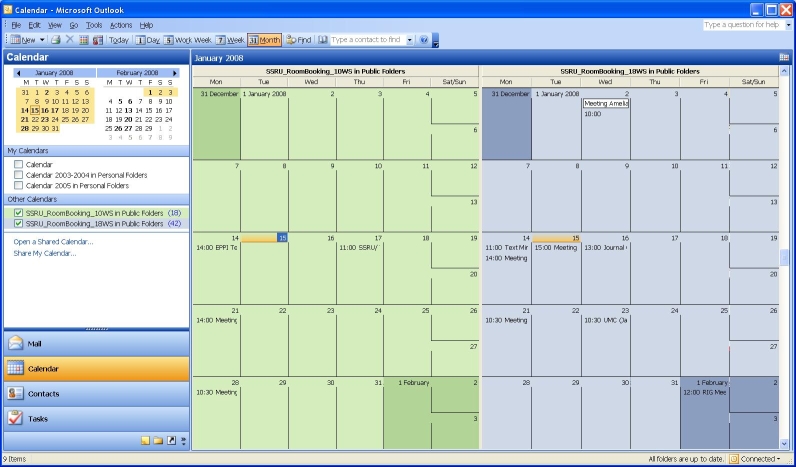Click Share My Calendar link
This screenshot has height=467, width=796.
point(45,253)
